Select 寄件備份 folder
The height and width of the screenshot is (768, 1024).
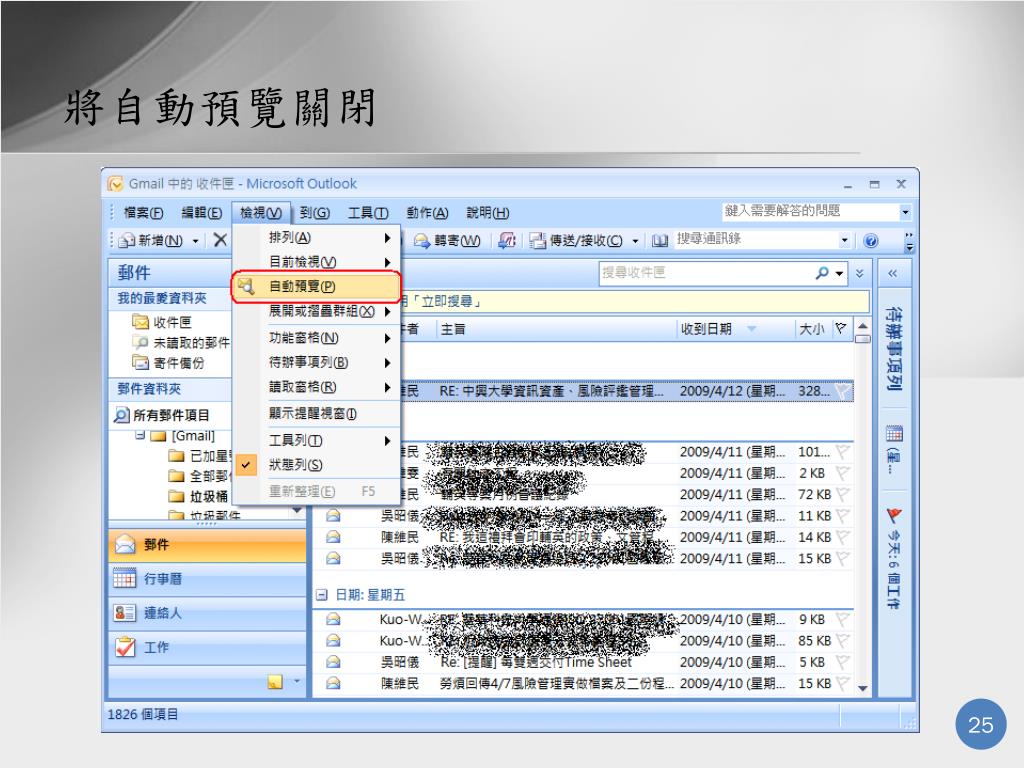168,362
